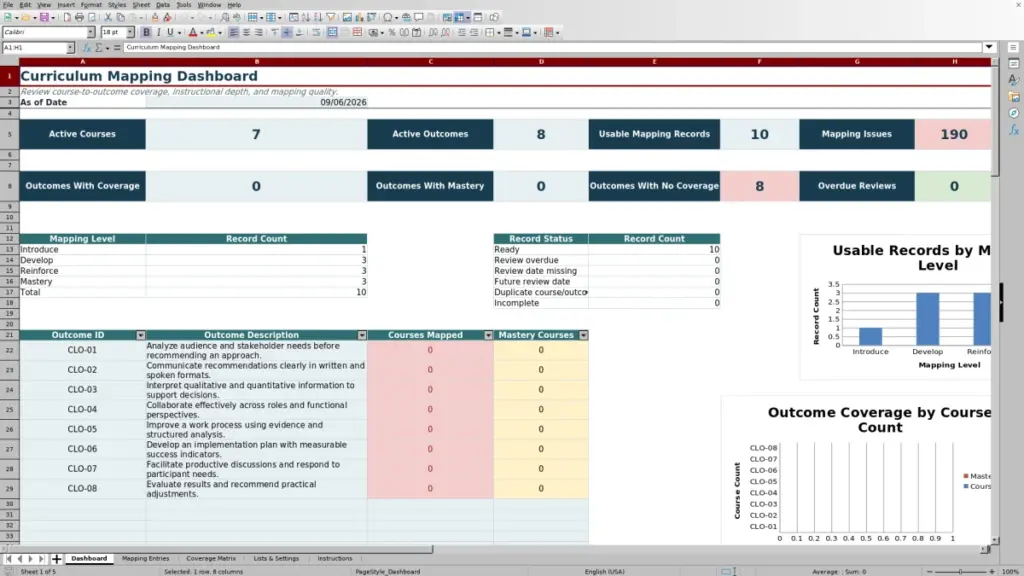Viewport: 1024px width, 576px height.
Task: Toggle Wrap Text option
Action: 317,33
